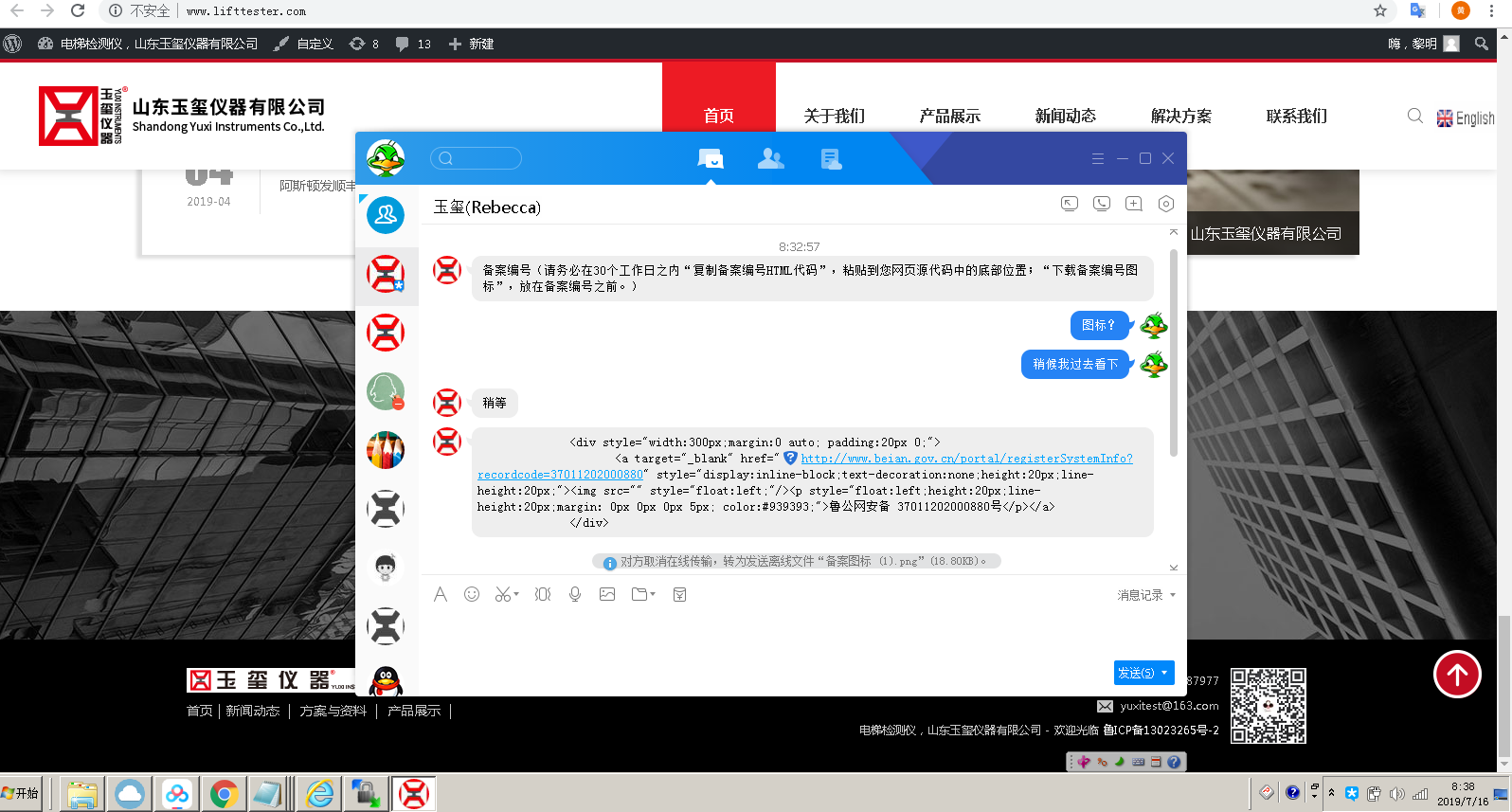Viewport: 1512px width, 812px height.
Task: Open the 消息记录 dropdown arrow
Action: point(1173,595)
